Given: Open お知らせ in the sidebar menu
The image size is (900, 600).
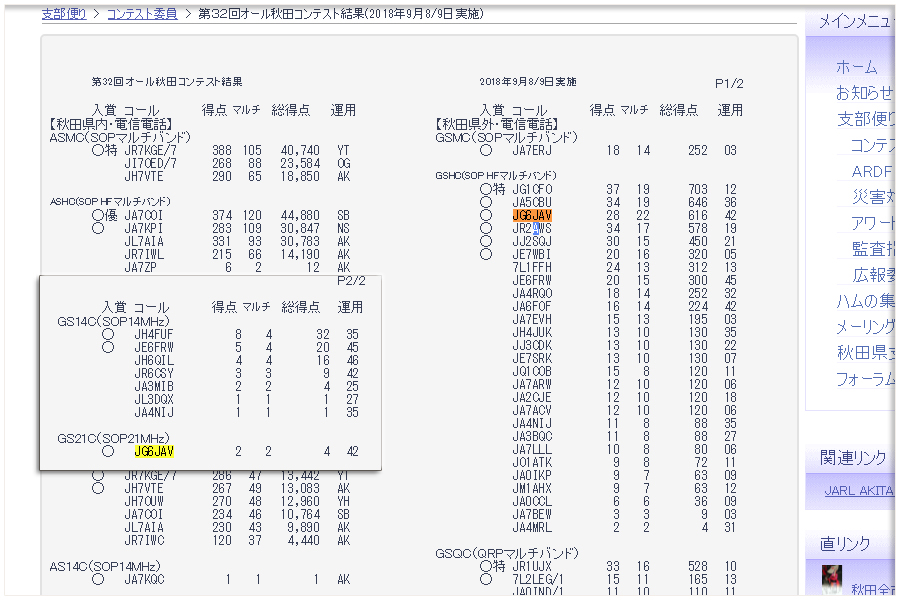Looking at the screenshot, I should click(864, 93).
